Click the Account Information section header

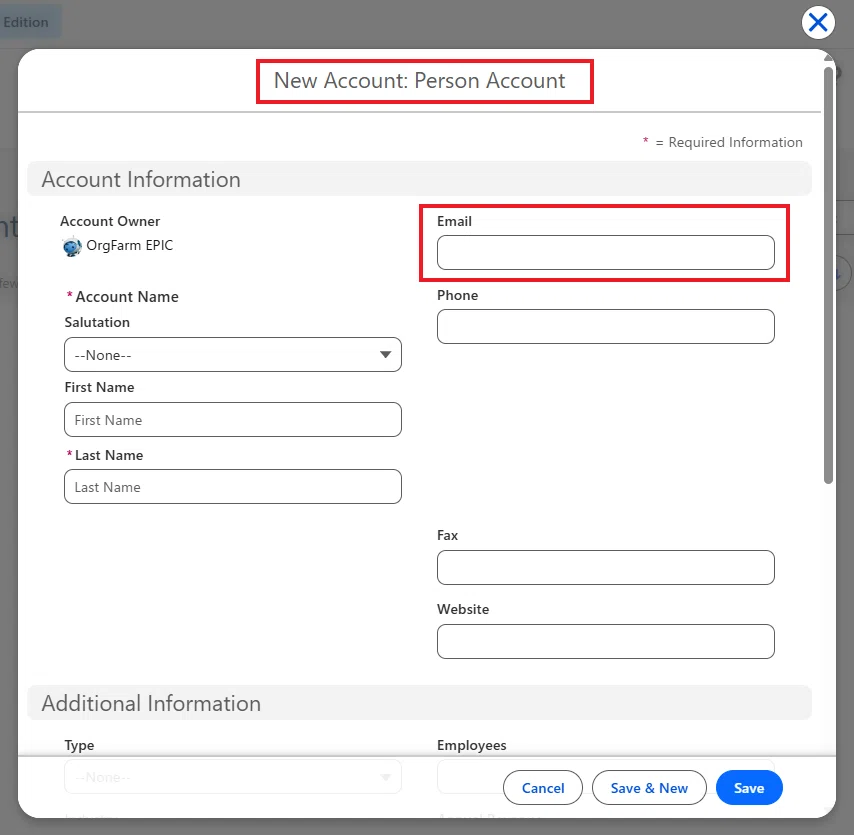[419, 179]
